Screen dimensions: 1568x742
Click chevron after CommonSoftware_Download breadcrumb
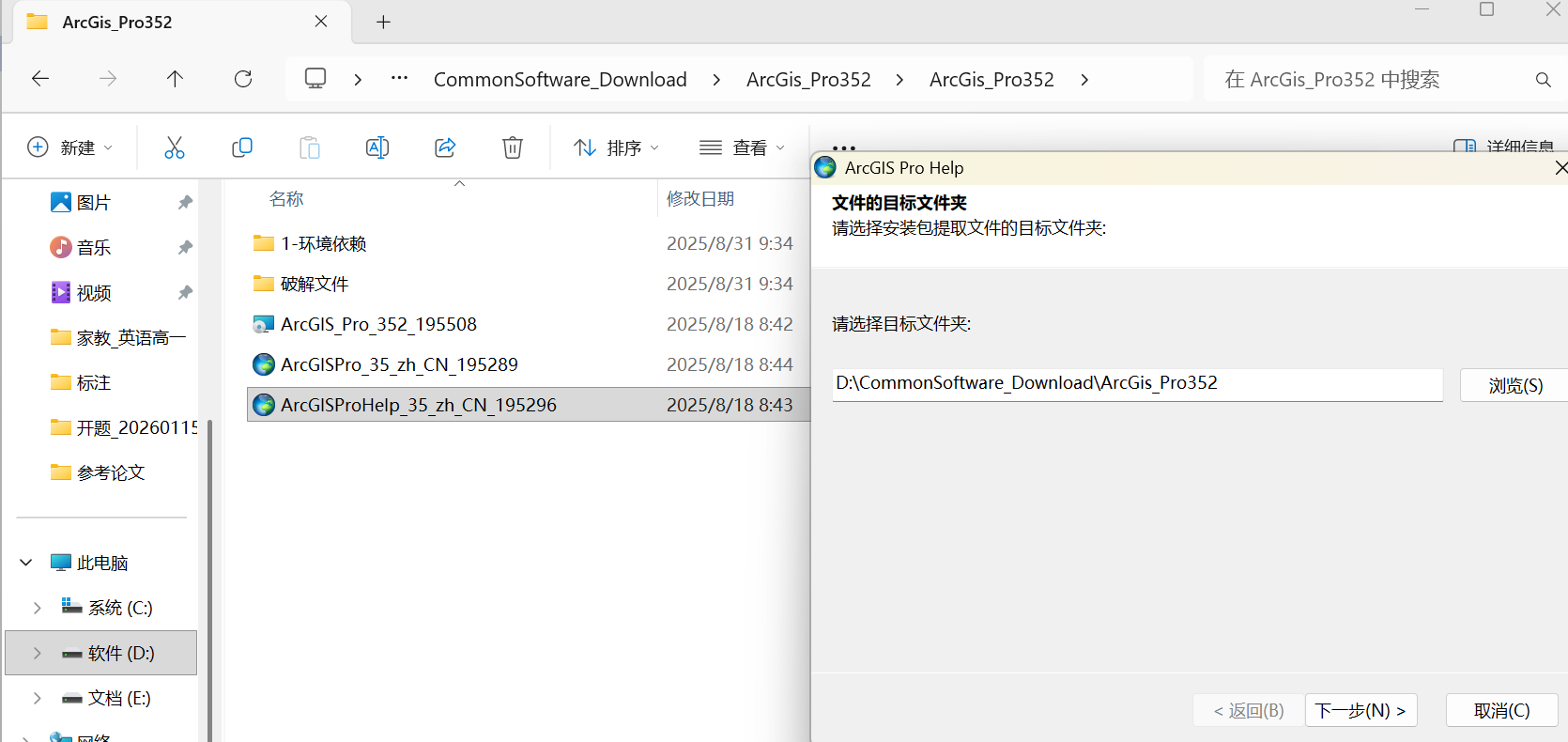coord(716,80)
